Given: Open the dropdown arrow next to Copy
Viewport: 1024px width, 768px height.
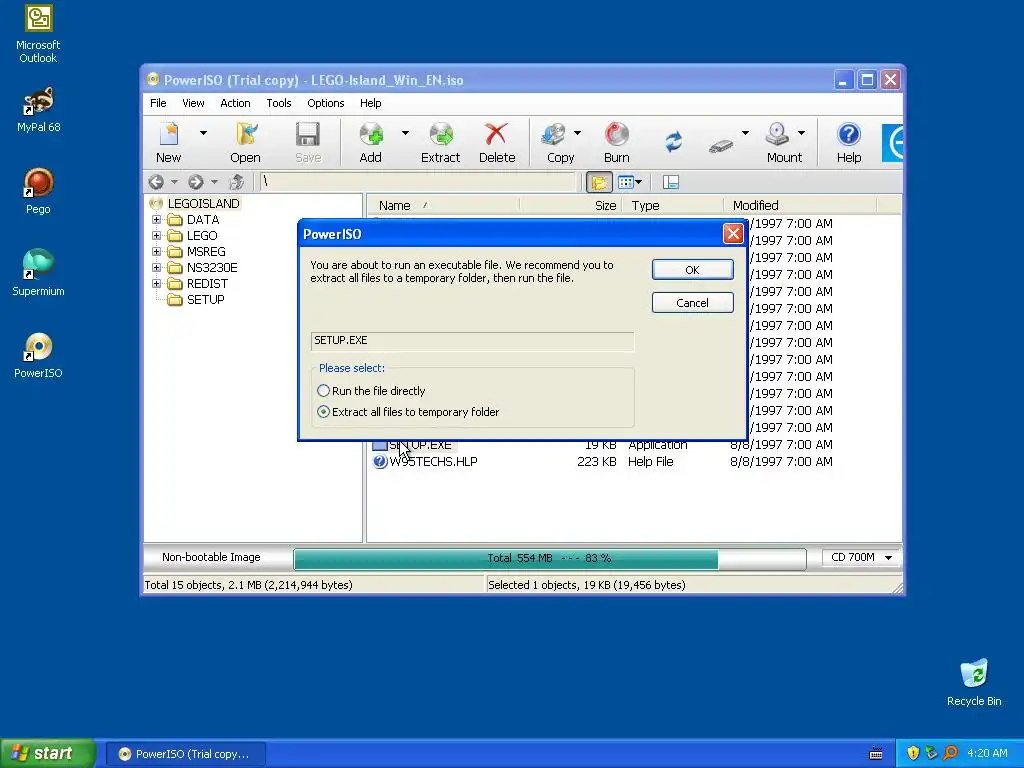Looking at the screenshot, I should pyautogui.click(x=577, y=133).
